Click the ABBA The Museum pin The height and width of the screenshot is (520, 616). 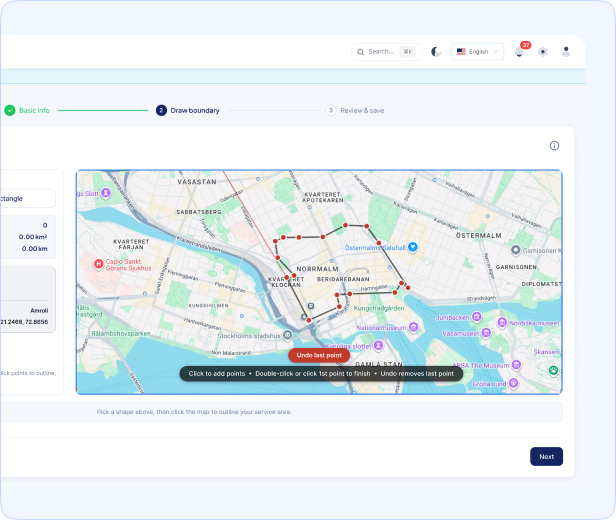516,365
